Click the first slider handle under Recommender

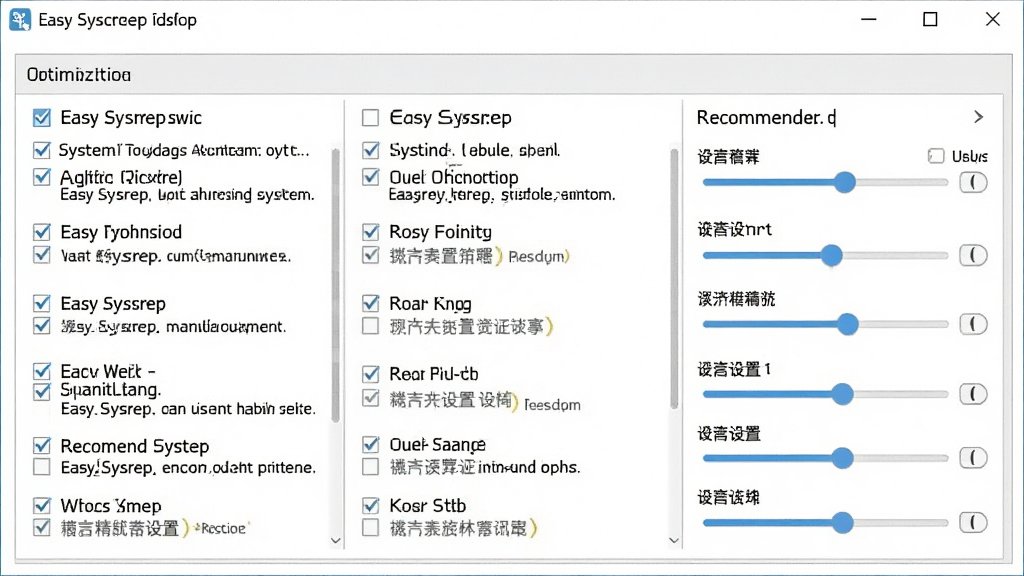tap(844, 182)
